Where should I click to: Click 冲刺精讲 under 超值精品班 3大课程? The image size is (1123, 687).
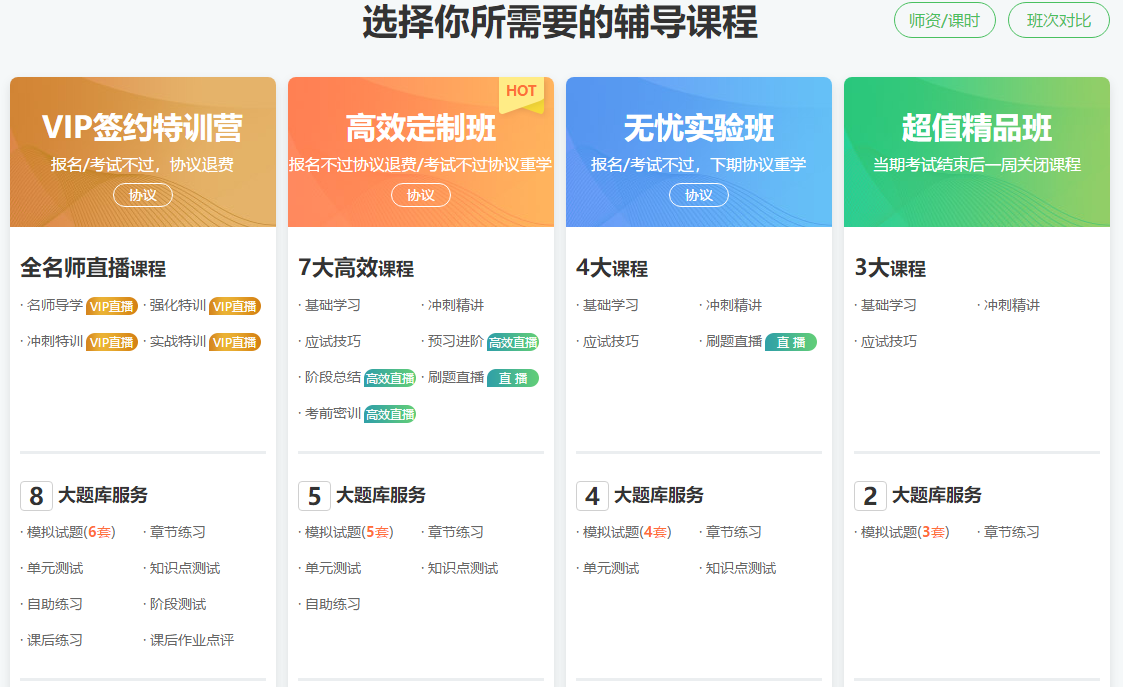pyautogui.click(x=1011, y=305)
